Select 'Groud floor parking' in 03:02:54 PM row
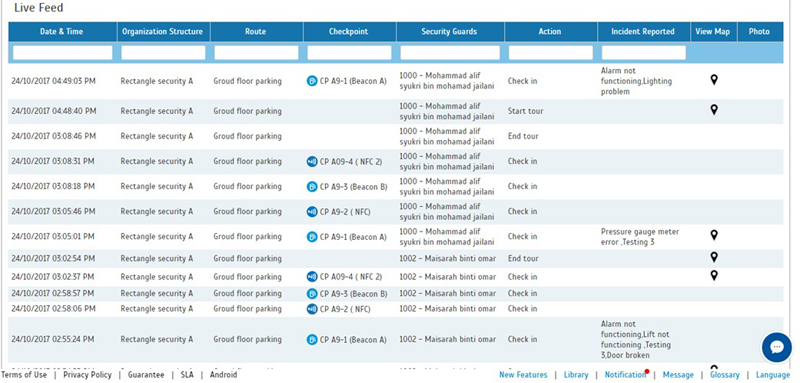Screen dimensions: 800x383 (247, 259)
